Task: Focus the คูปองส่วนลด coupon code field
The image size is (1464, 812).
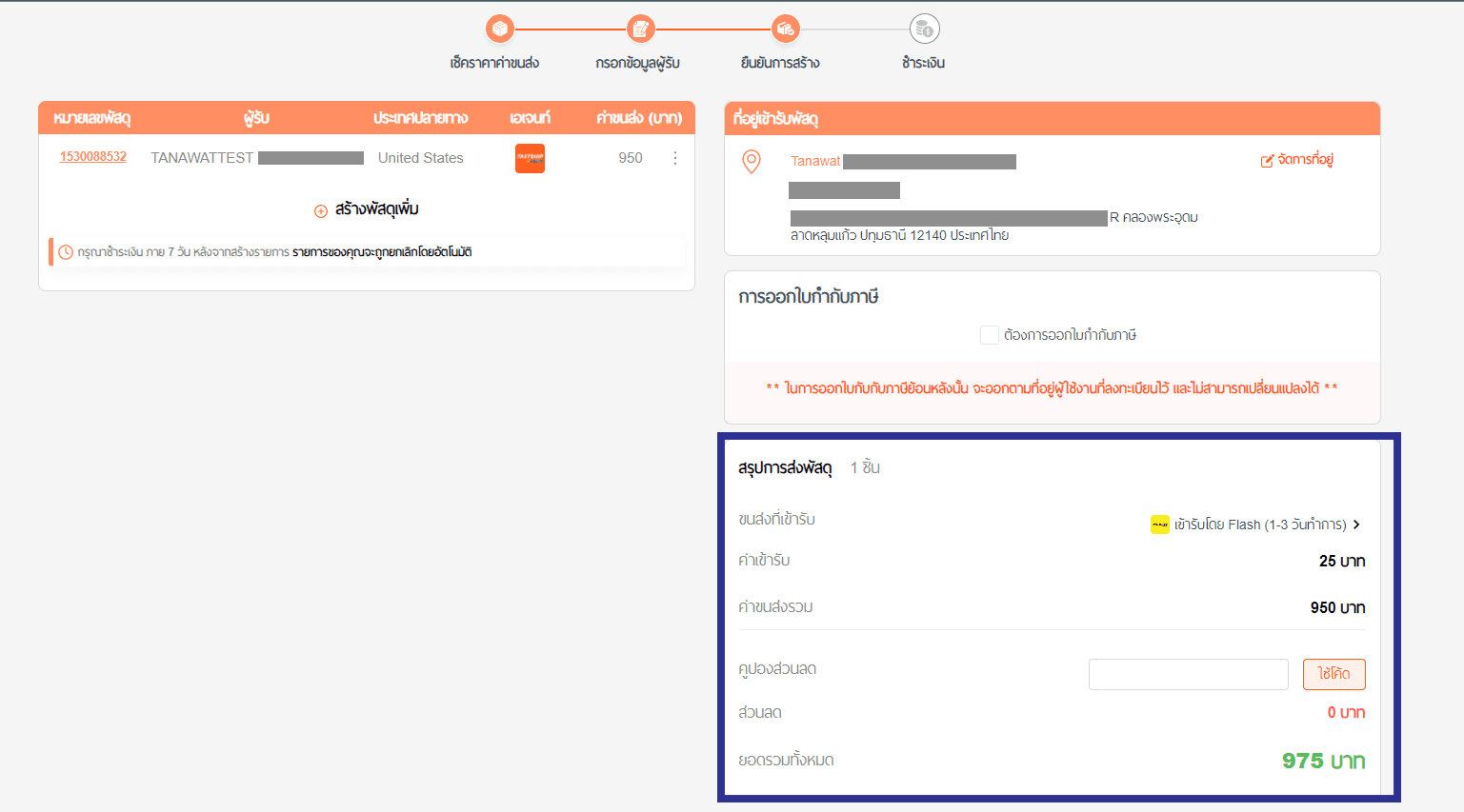Action: click(1189, 674)
